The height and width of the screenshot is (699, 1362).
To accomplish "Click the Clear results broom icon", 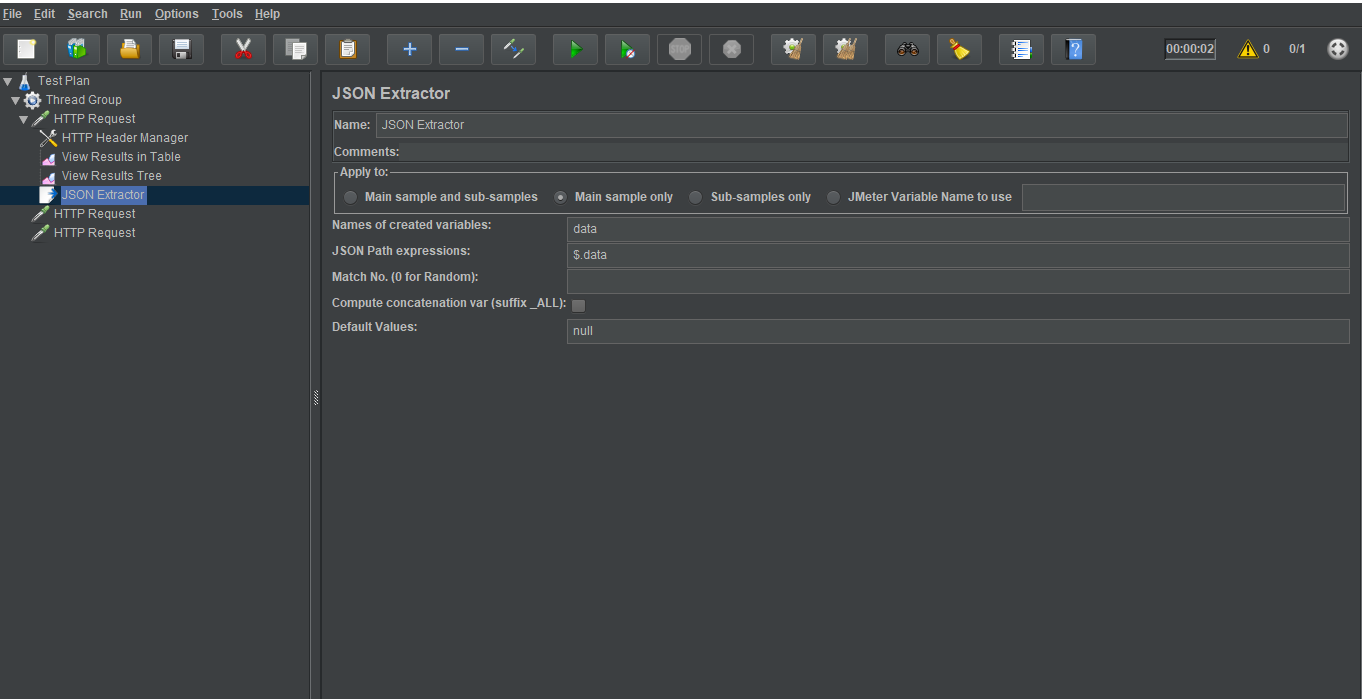I will tap(793, 48).
